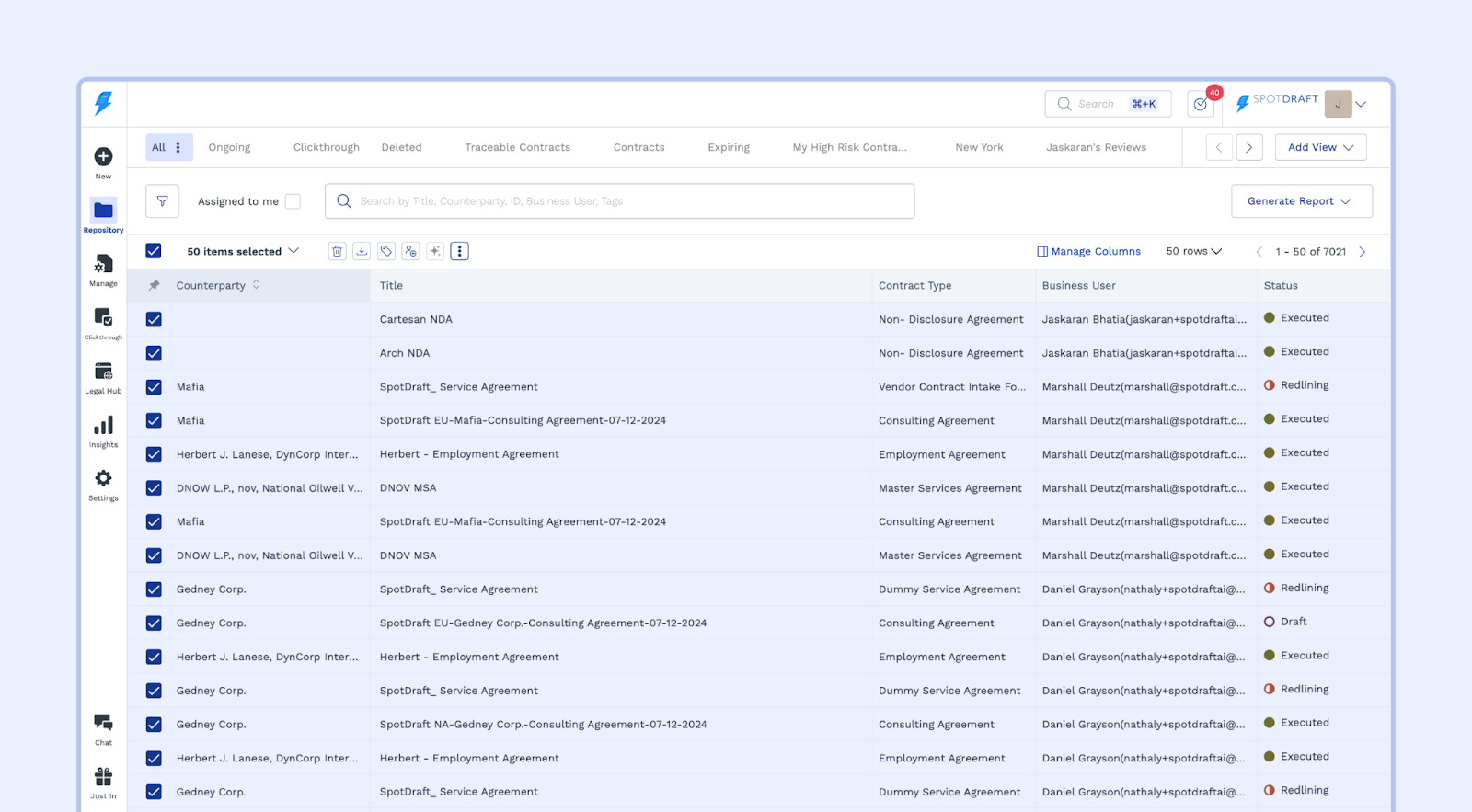Image resolution: width=1472 pixels, height=812 pixels.
Task: Click the AI sparkle icon in bulk toolbar
Action: [435, 251]
